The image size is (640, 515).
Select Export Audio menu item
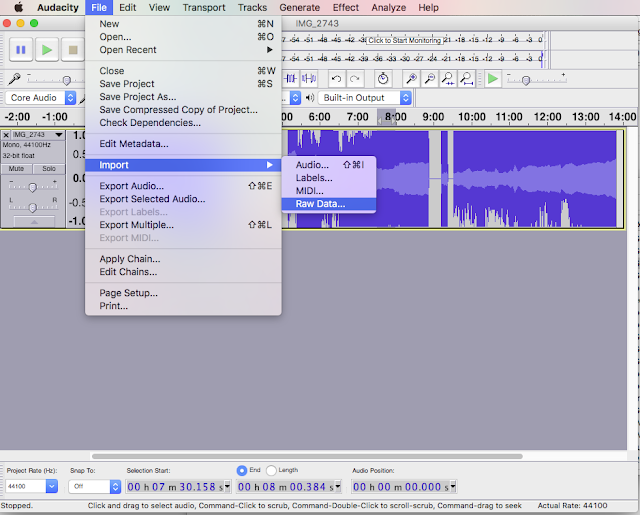183,186
